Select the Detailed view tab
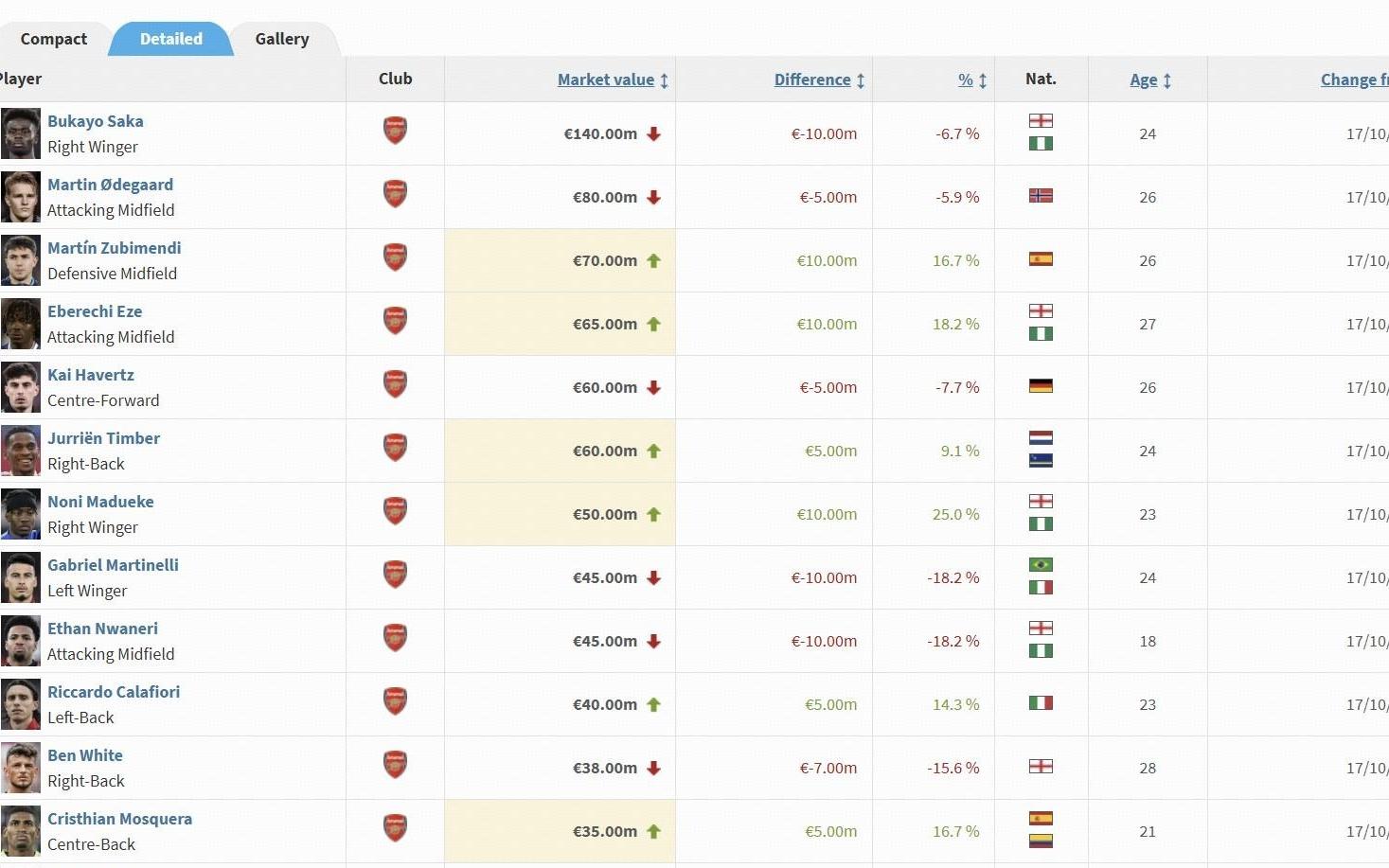 tap(170, 39)
